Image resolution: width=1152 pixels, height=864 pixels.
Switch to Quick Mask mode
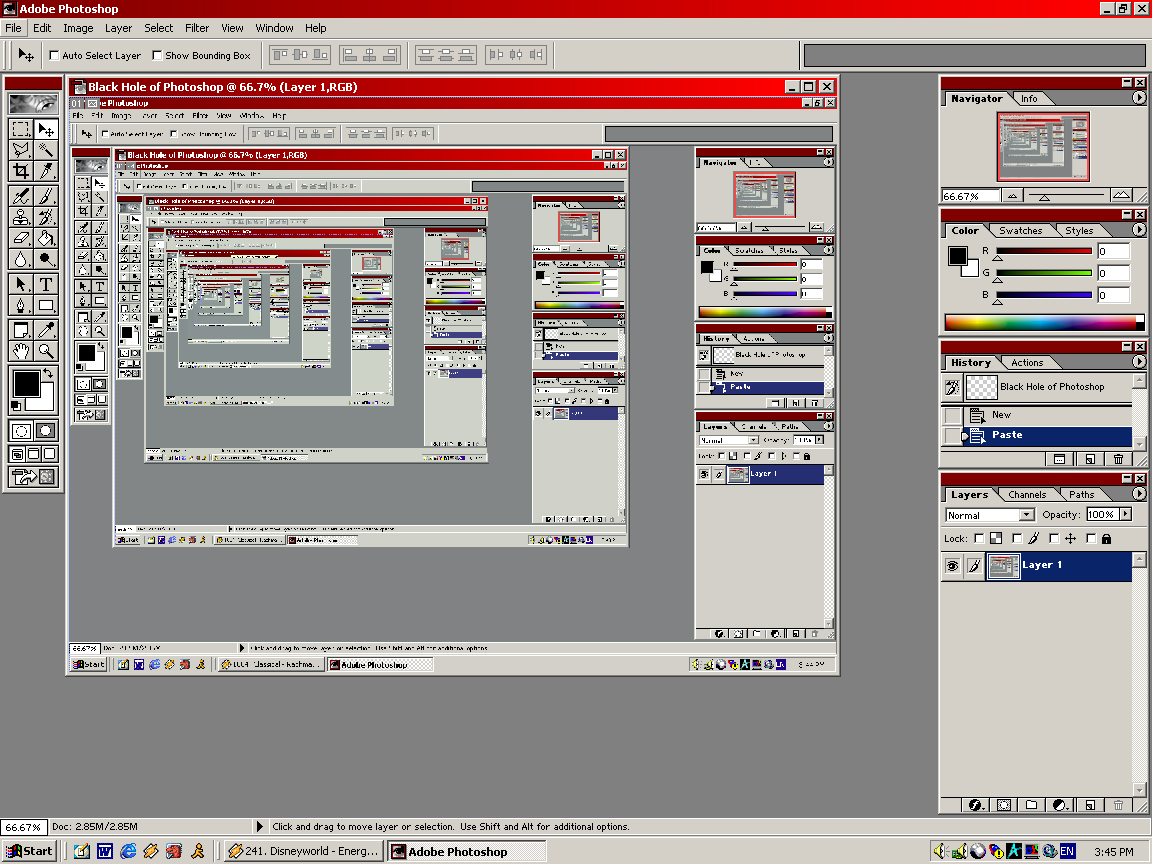[46, 431]
